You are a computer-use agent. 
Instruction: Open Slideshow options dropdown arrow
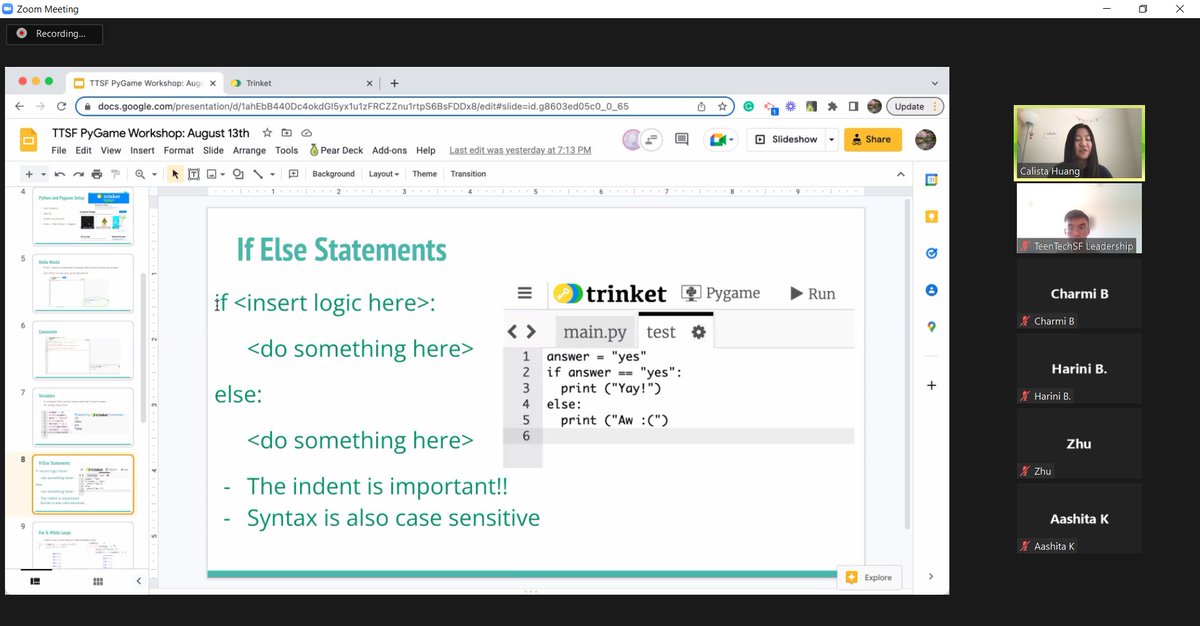832,139
